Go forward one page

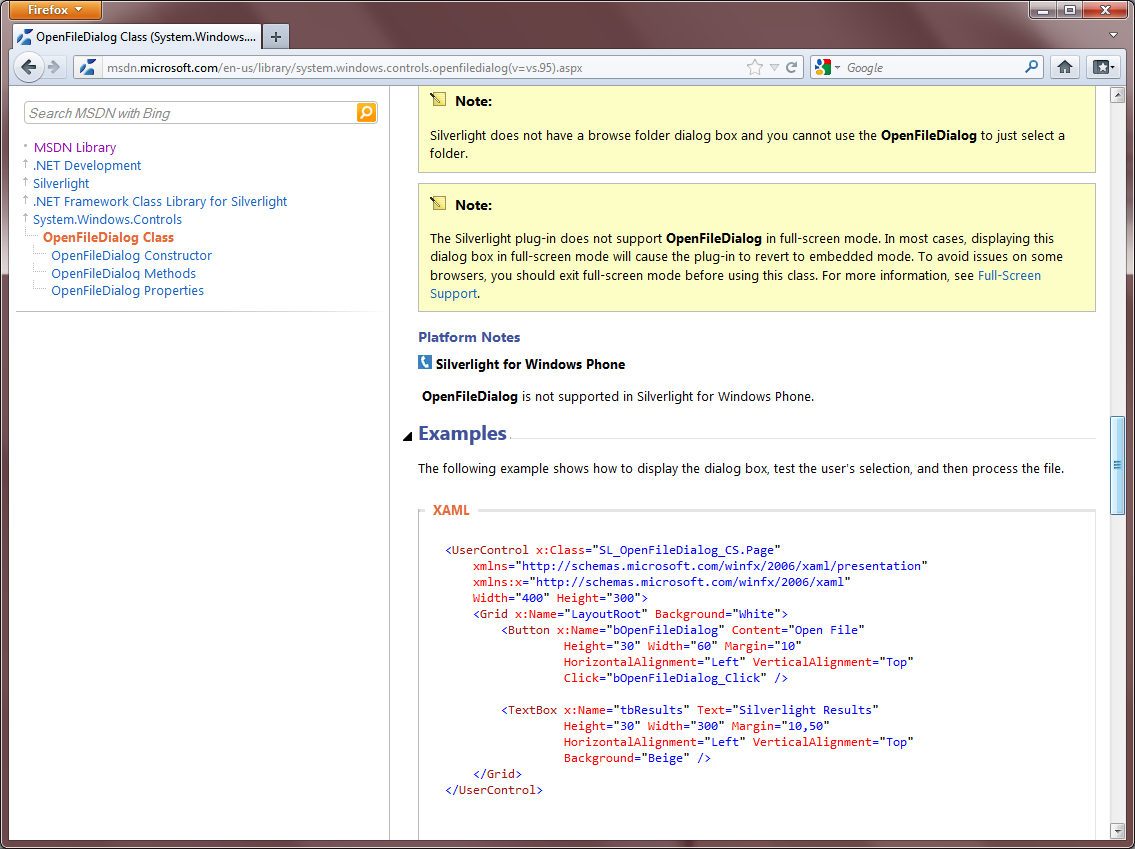click(54, 67)
